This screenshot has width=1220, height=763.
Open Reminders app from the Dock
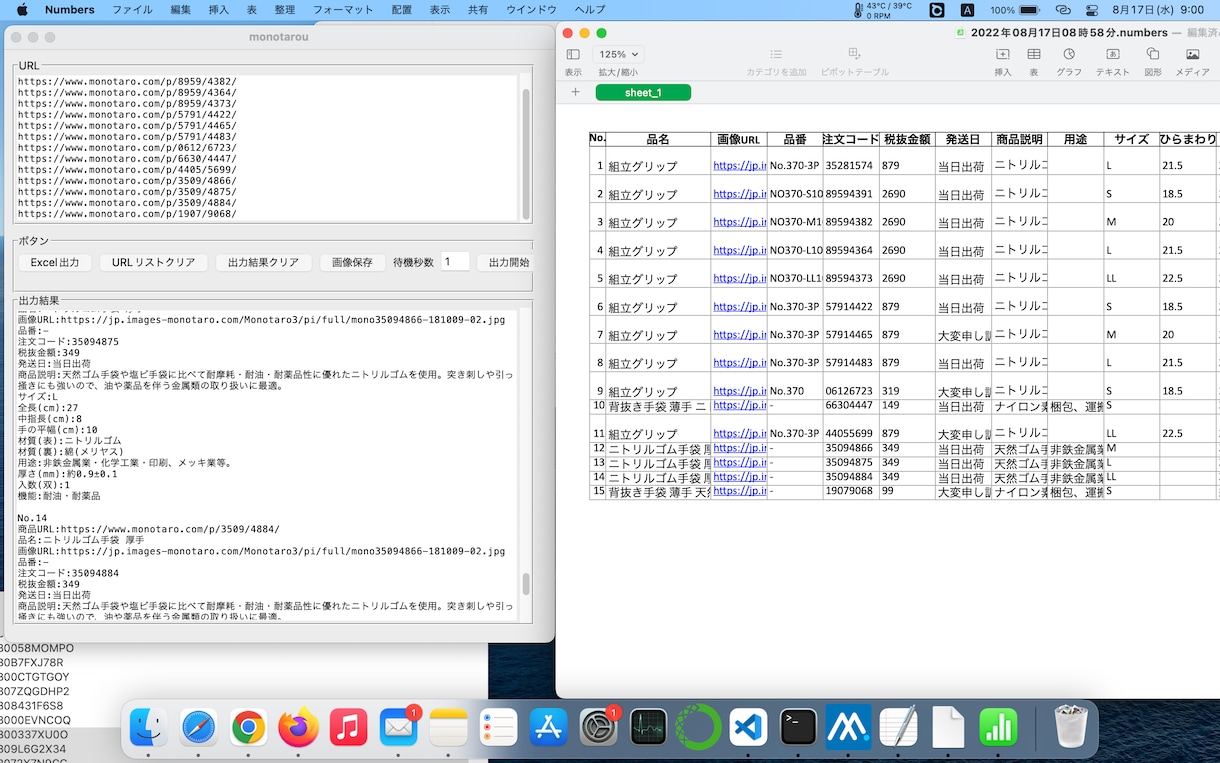point(498,728)
